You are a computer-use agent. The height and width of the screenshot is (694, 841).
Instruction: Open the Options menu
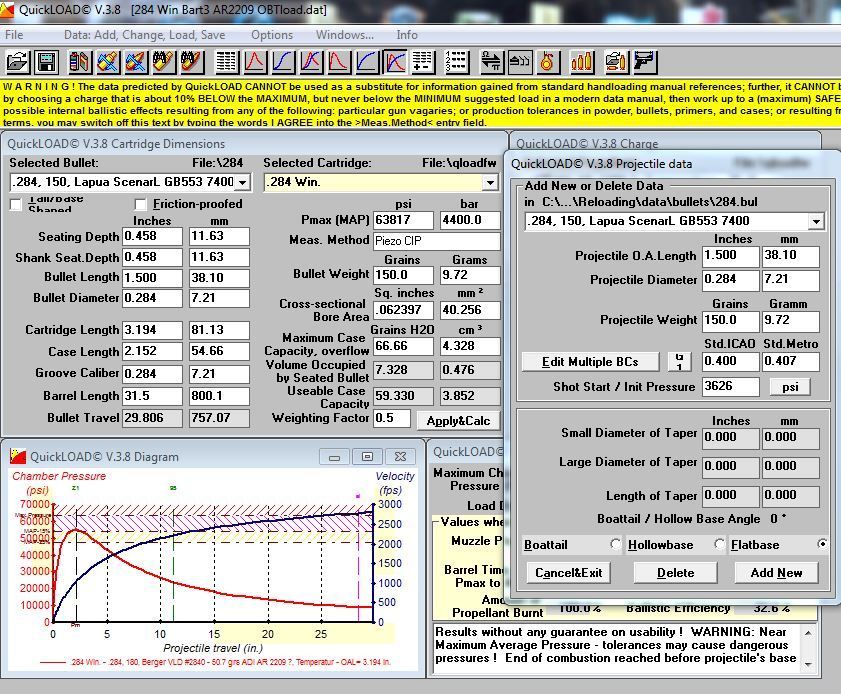pyautogui.click(x=272, y=35)
